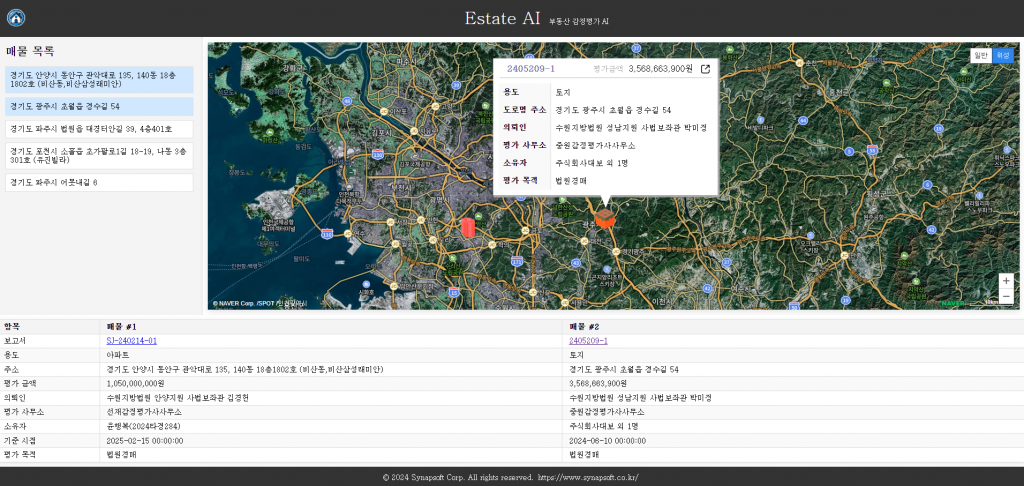Click popup value 3,568,663,900원

[x=660, y=69]
